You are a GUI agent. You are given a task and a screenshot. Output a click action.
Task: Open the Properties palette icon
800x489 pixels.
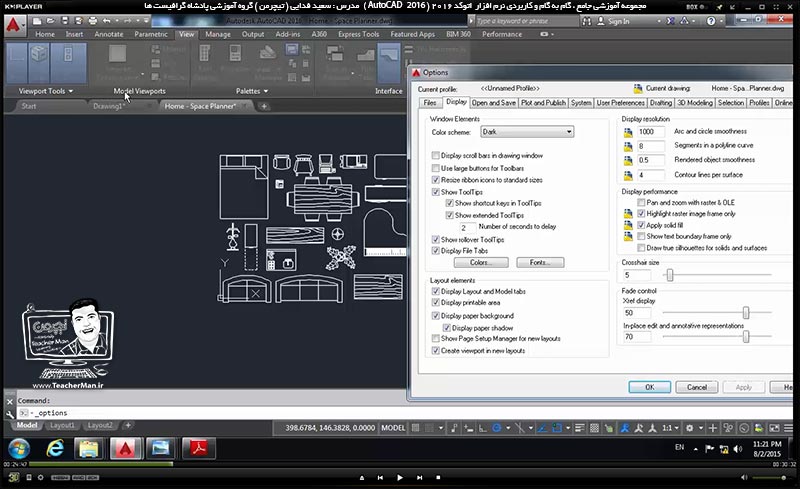235,54
